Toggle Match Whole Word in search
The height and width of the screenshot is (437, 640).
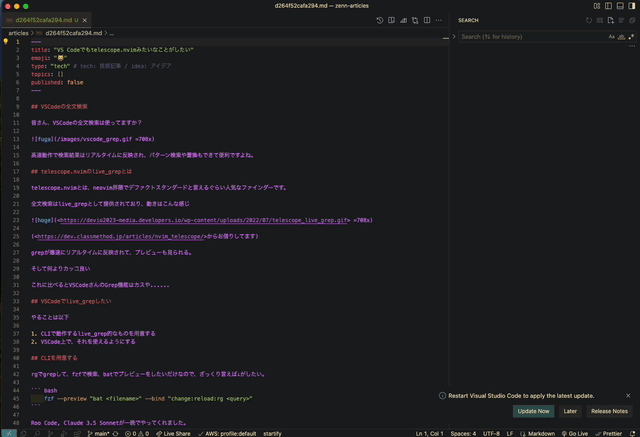pyautogui.click(x=621, y=37)
